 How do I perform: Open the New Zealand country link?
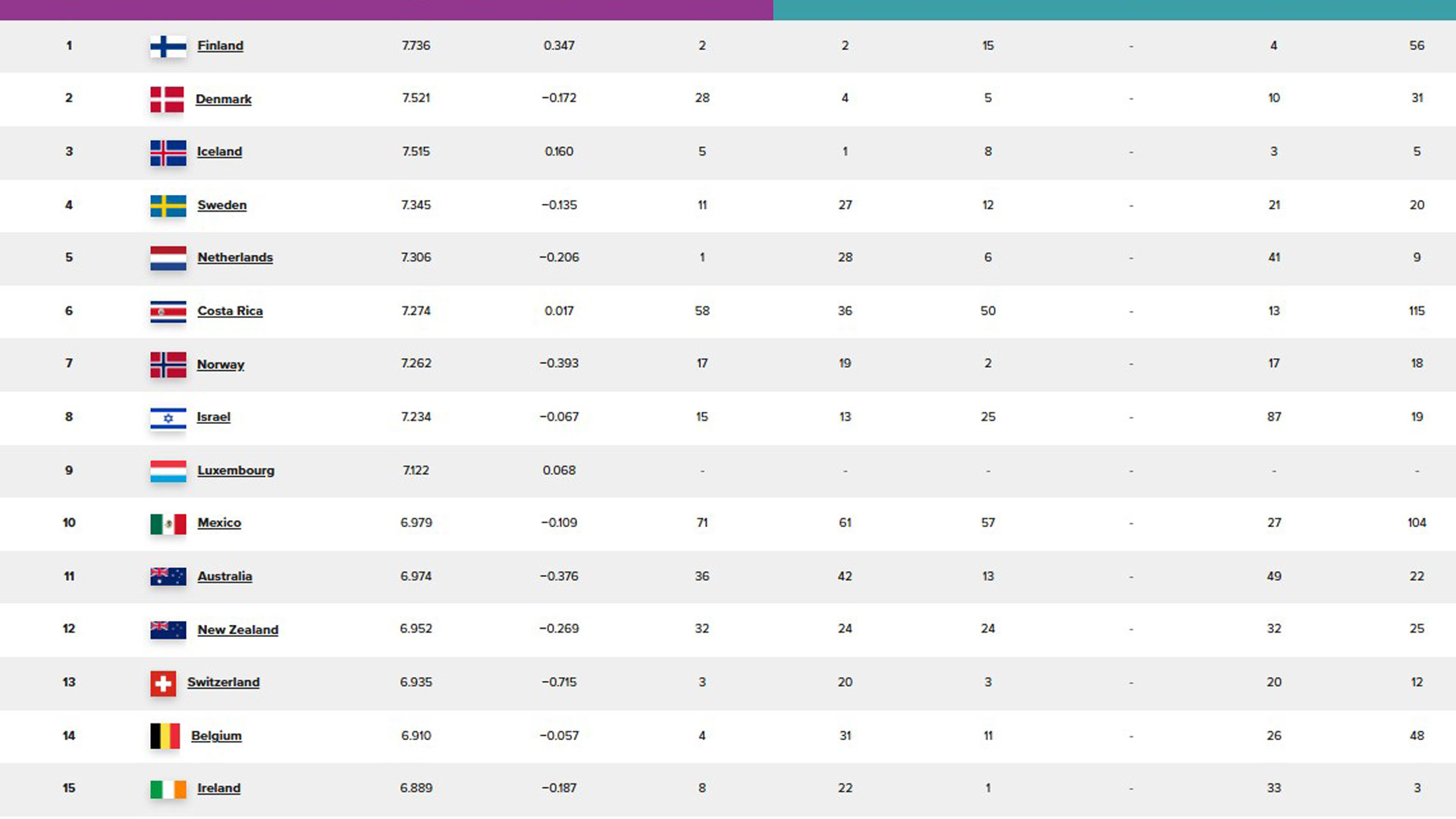[x=237, y=630]
